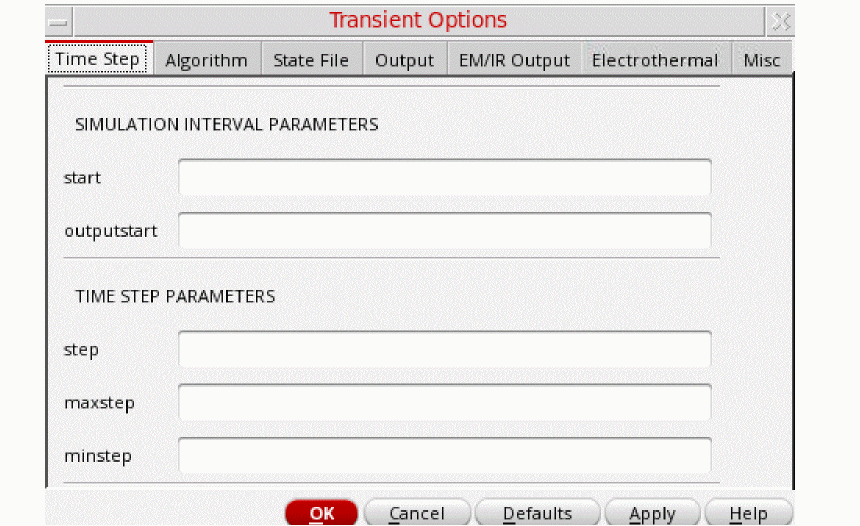
Task: Open the window menu icon in title bar
Action: pyautogui.click(x=59, y=21)
